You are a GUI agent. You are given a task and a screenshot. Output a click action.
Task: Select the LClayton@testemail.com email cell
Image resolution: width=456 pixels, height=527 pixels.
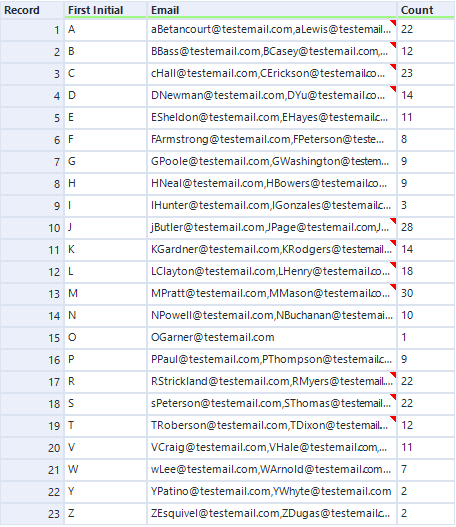tap(272, 272)
